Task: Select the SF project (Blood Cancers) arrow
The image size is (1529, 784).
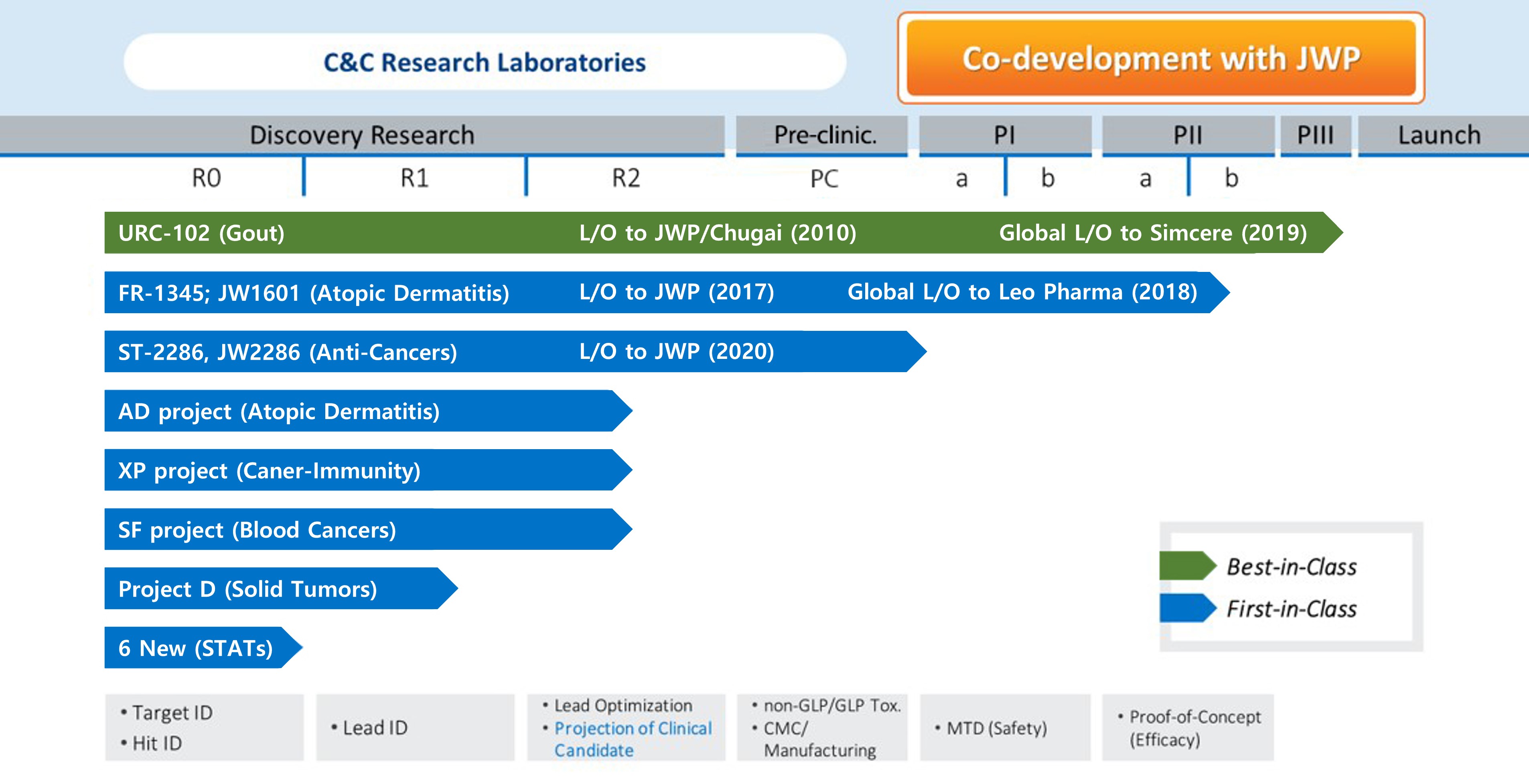Action: point(368,529)
